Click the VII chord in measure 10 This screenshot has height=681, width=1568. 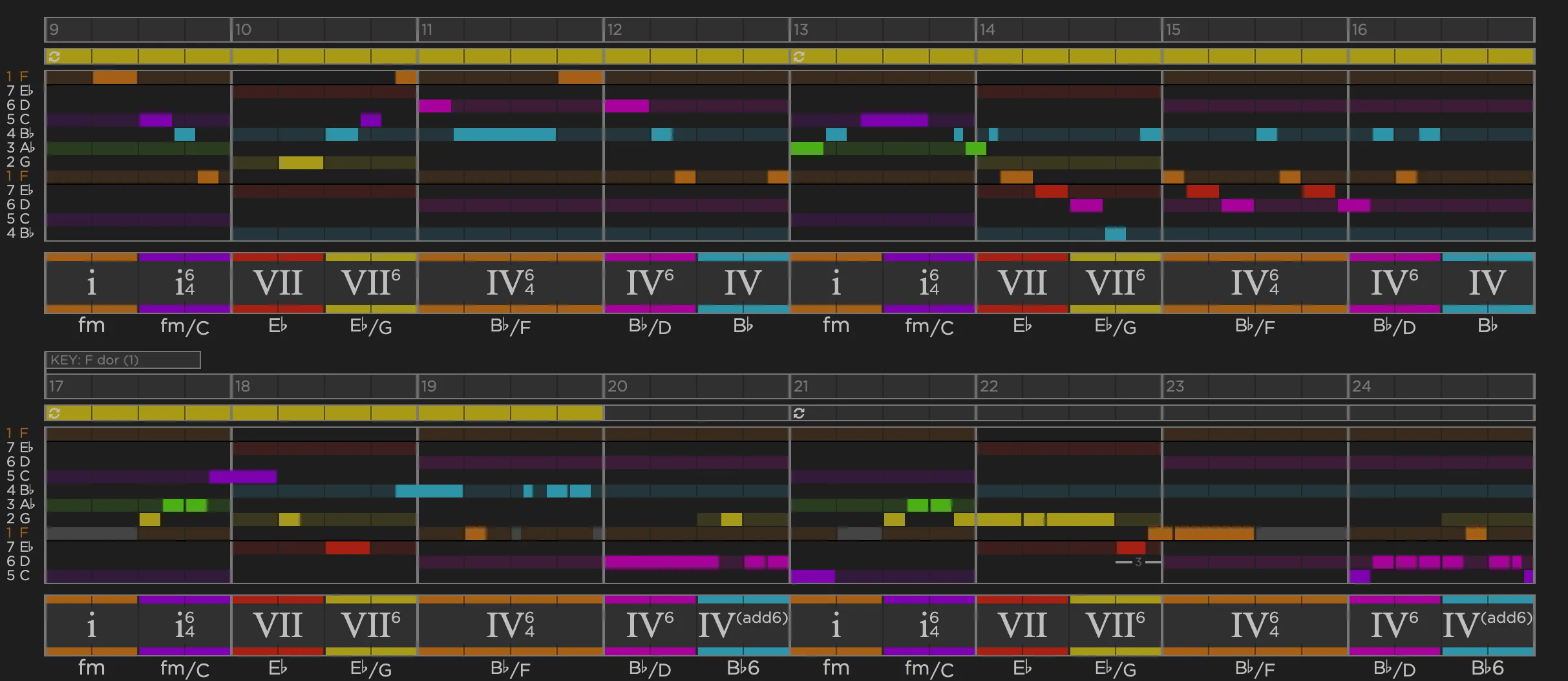278,283
